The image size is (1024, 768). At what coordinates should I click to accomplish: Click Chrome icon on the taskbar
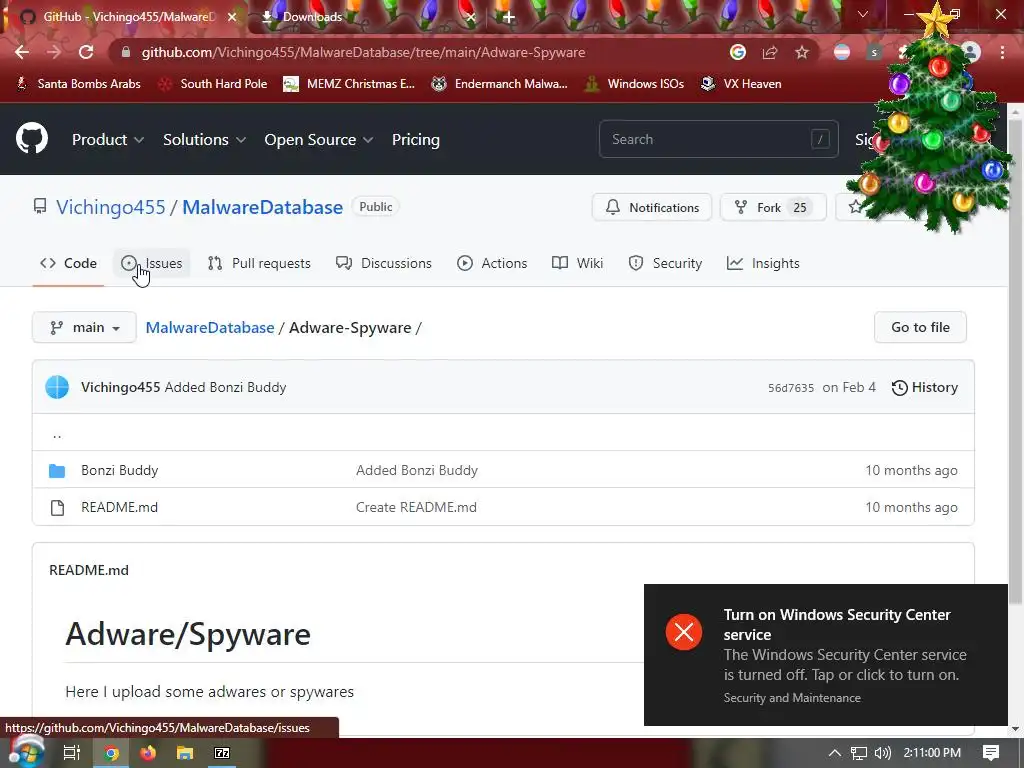111,753
